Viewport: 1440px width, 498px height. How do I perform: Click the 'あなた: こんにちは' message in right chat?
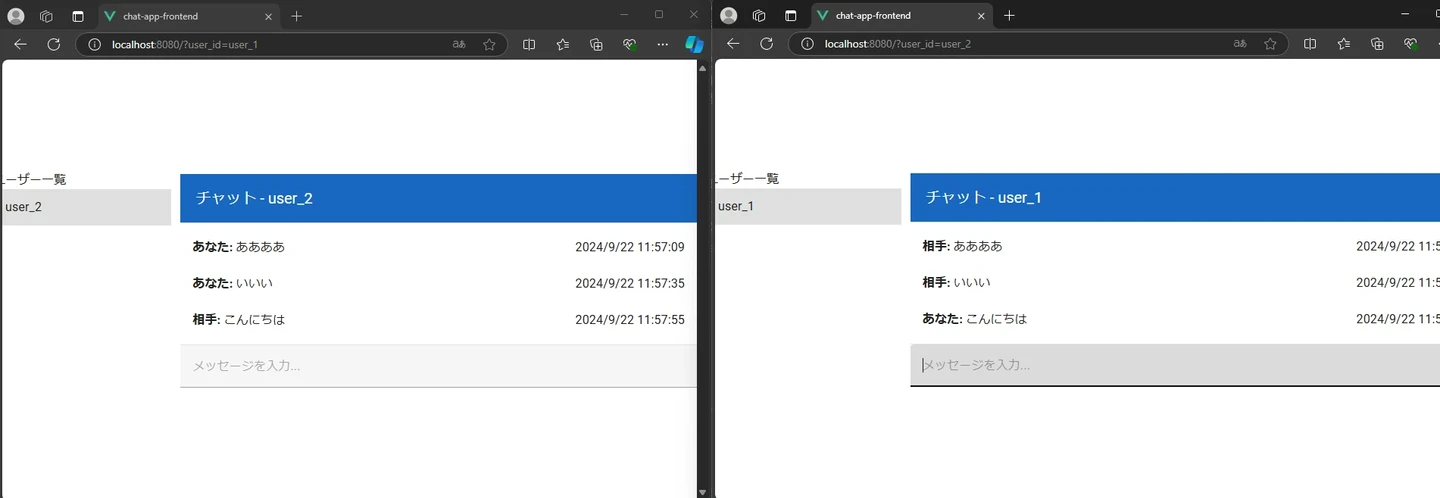(x=975, y=319)
